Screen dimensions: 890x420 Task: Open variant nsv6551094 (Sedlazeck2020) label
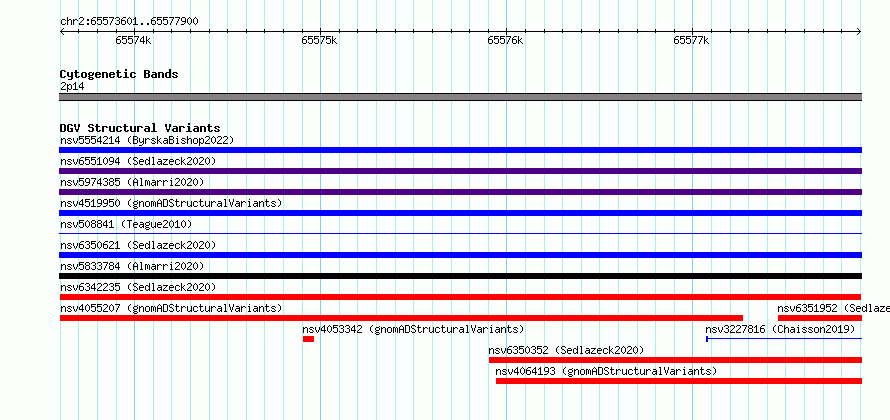pyautogui.click(x=138, y=161)
